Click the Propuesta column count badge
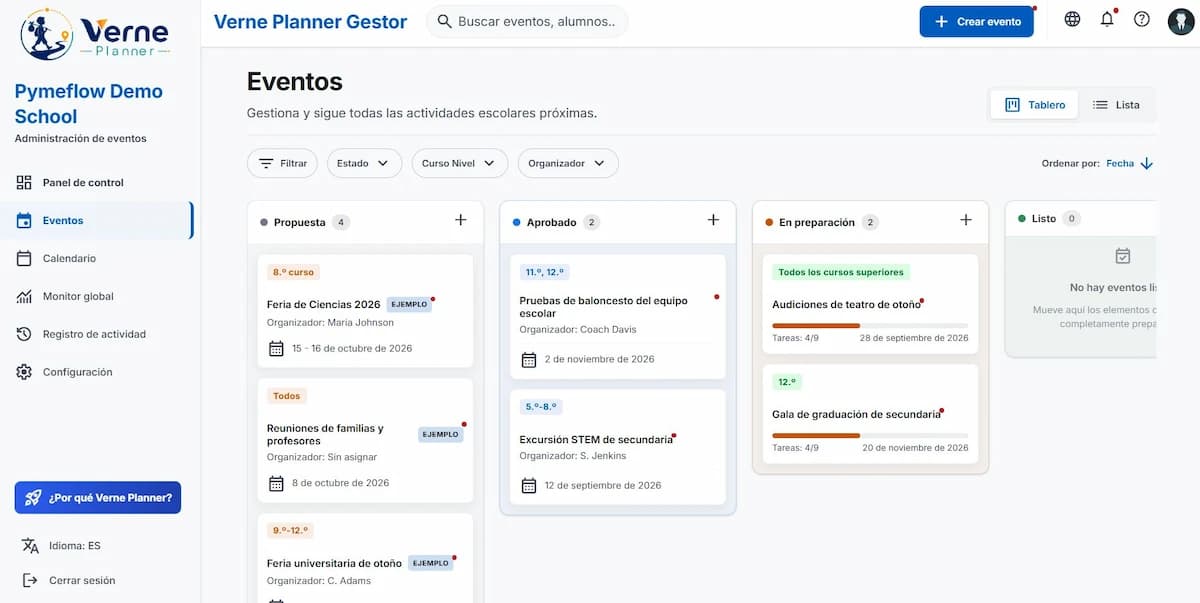 coord(341,222)
